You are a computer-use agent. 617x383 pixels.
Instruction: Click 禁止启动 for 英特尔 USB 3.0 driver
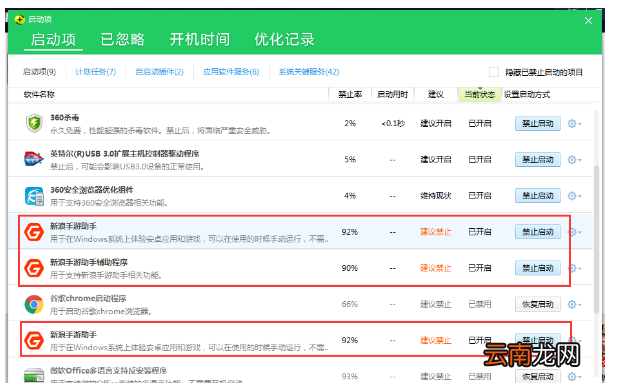(538, 160)
